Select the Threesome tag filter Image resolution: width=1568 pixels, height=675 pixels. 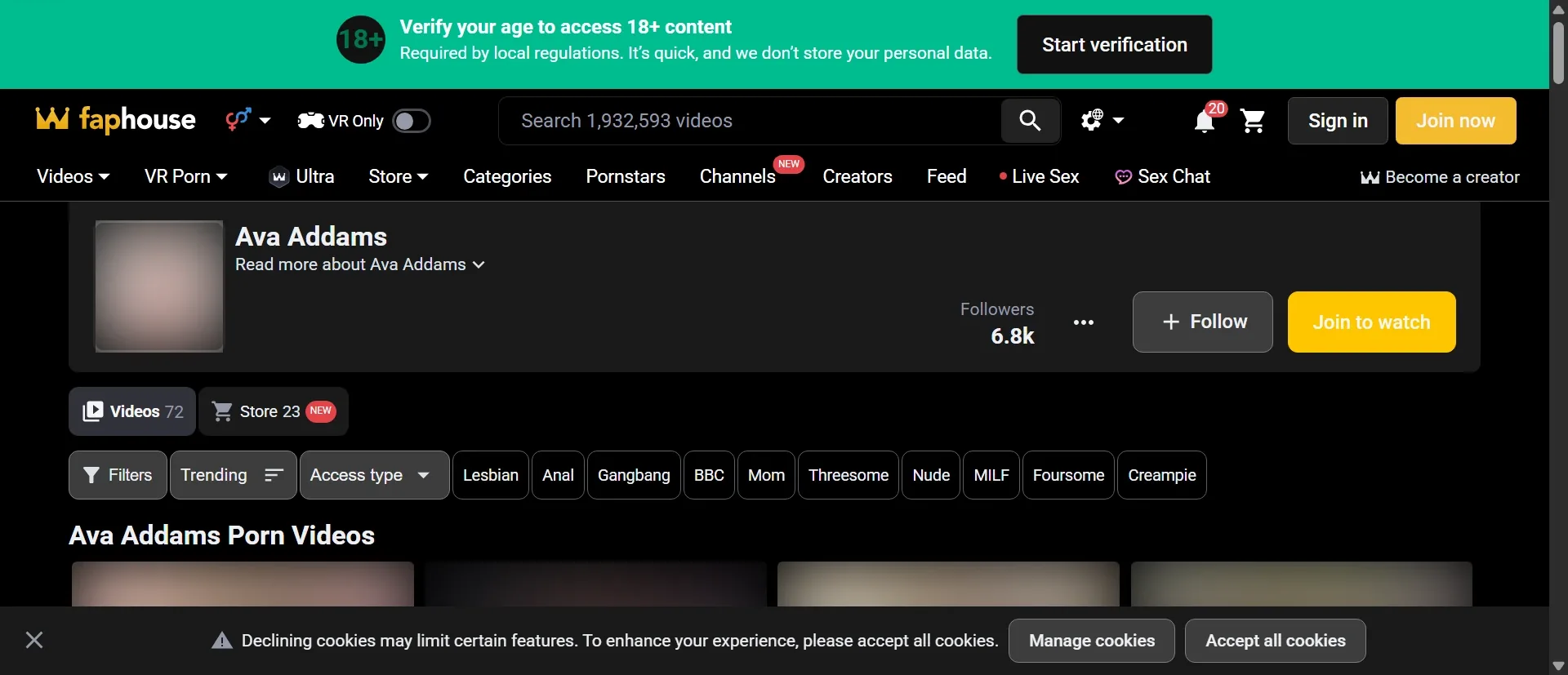click(x=849, y=475)
